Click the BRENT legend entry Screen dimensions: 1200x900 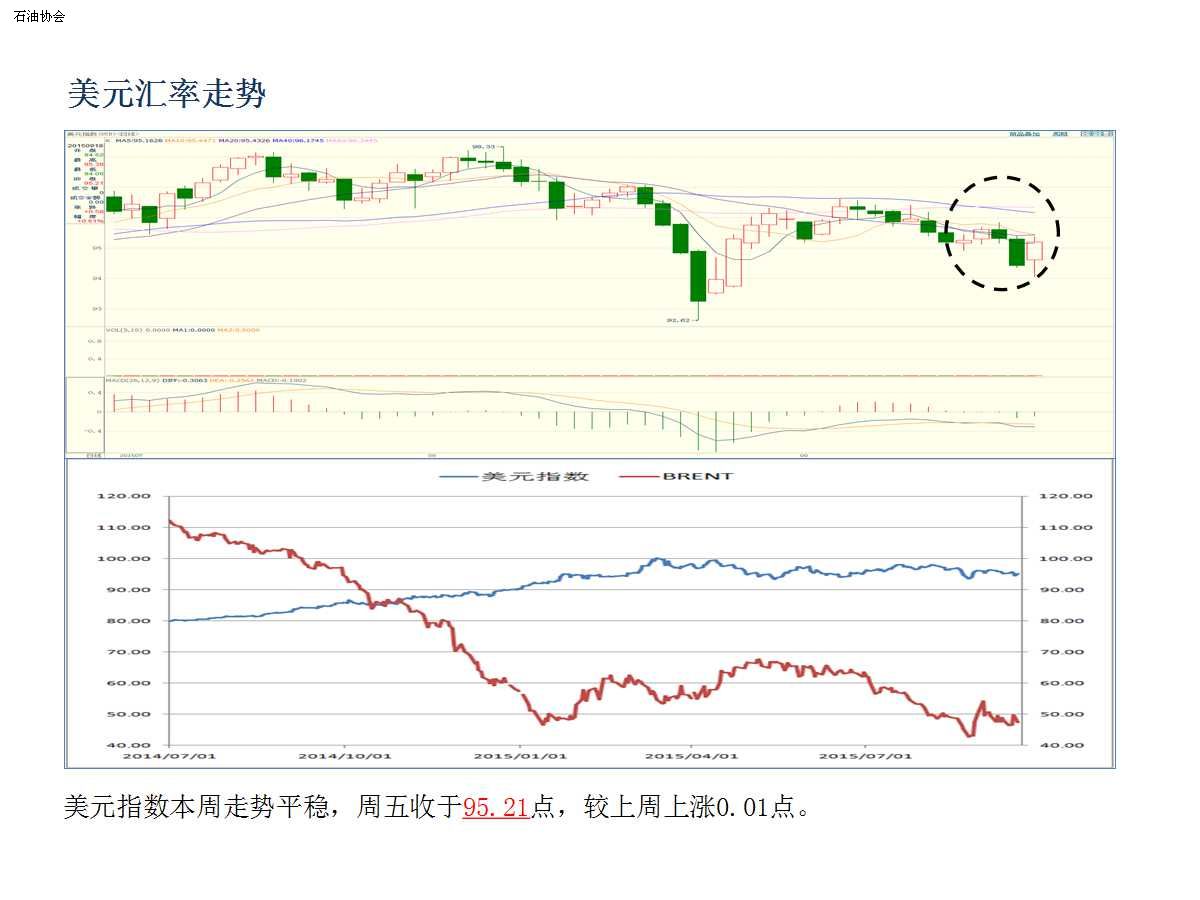click(x=676, y=476)
